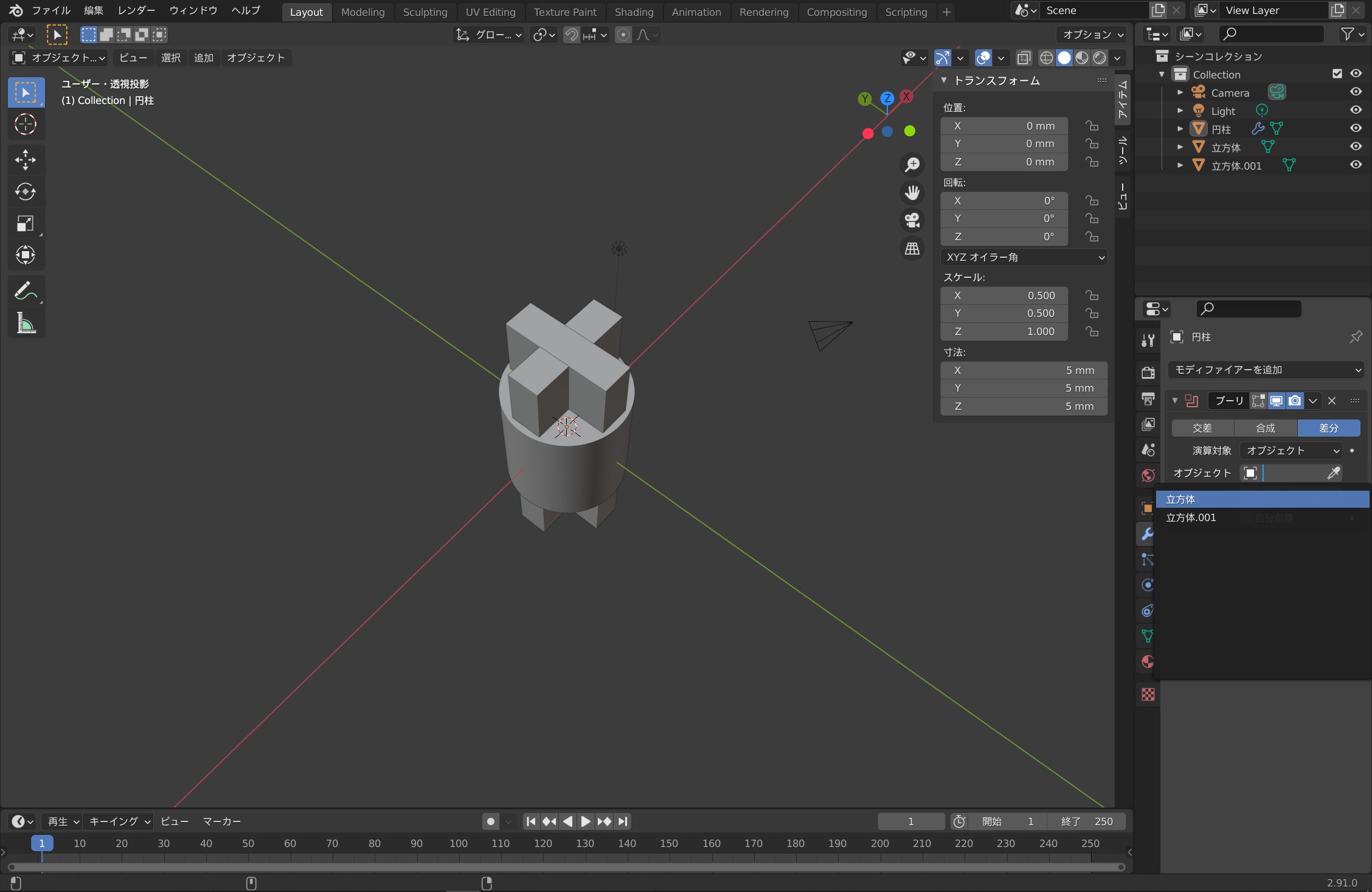This screenshot has width=1372, height=892.
Task: Expand 円柱 item in outliner tree
Action: 1180,129
